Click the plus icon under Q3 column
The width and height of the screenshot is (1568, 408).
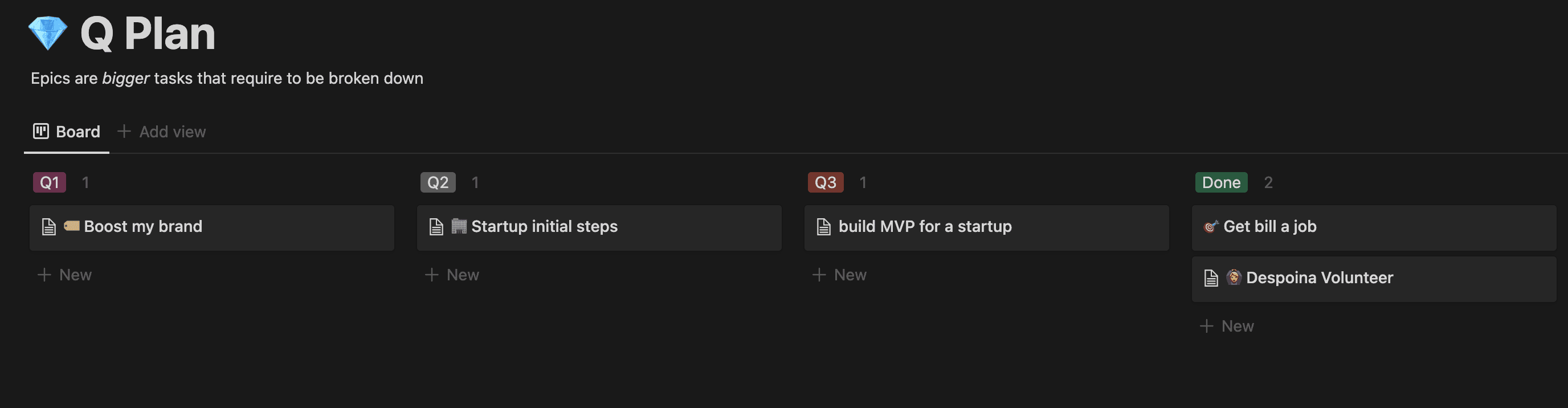point(819,275)
